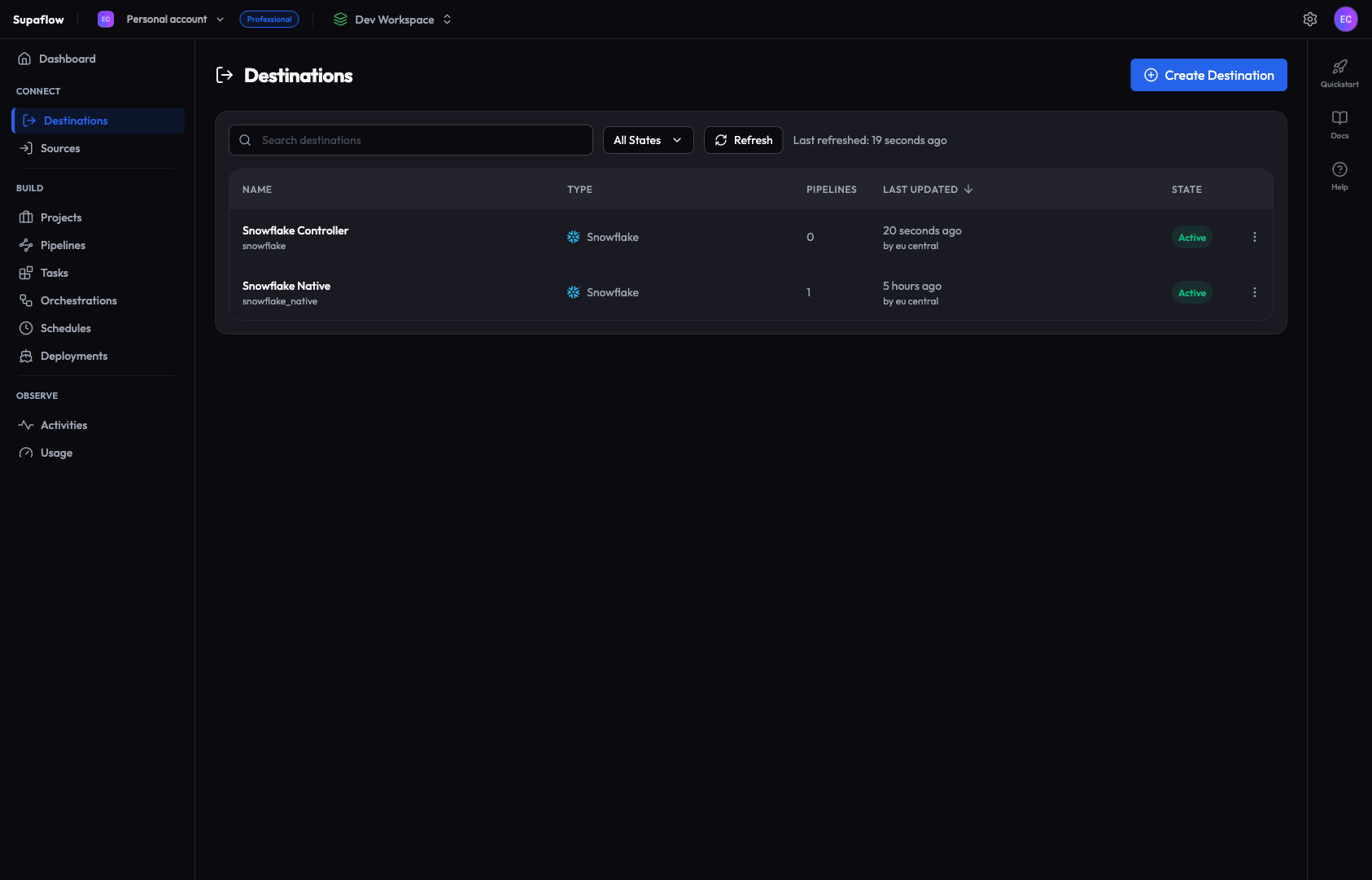Open the Snowflake Controller destination
Screen dimensions: 1372x880
click(295, 230)
